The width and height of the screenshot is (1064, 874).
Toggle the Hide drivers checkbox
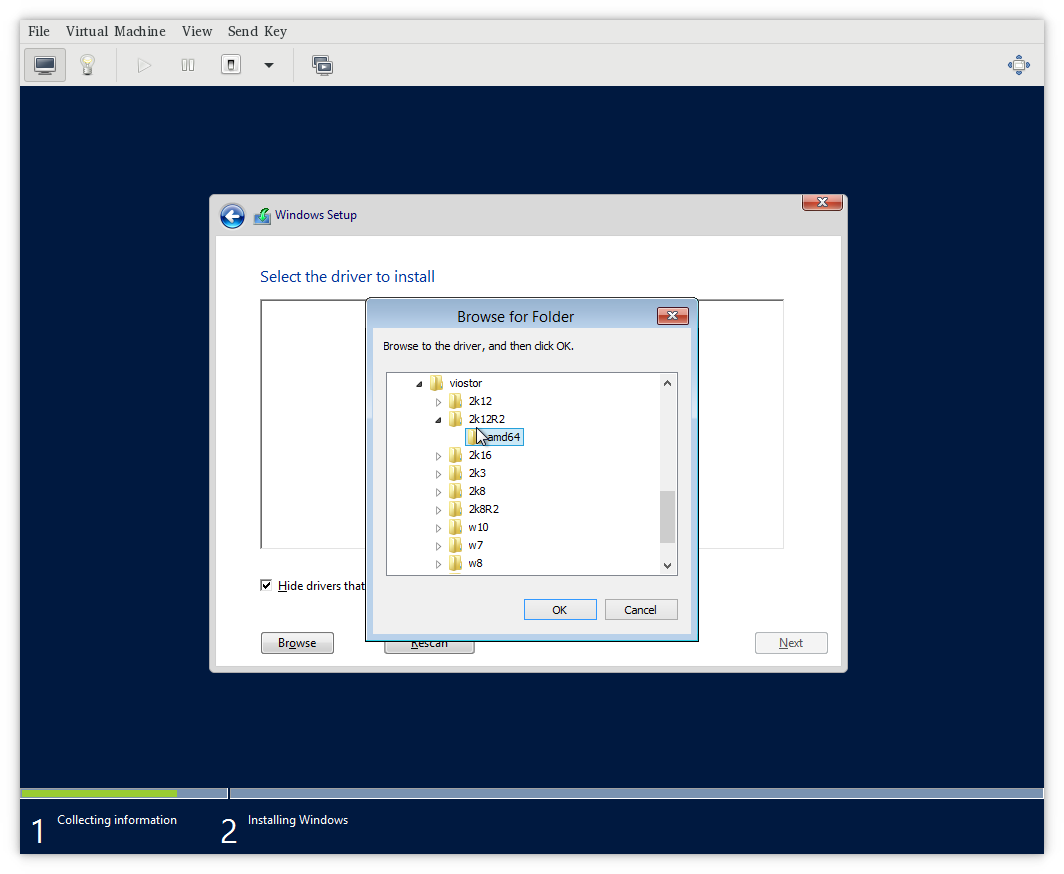click(x=266, y=585)
